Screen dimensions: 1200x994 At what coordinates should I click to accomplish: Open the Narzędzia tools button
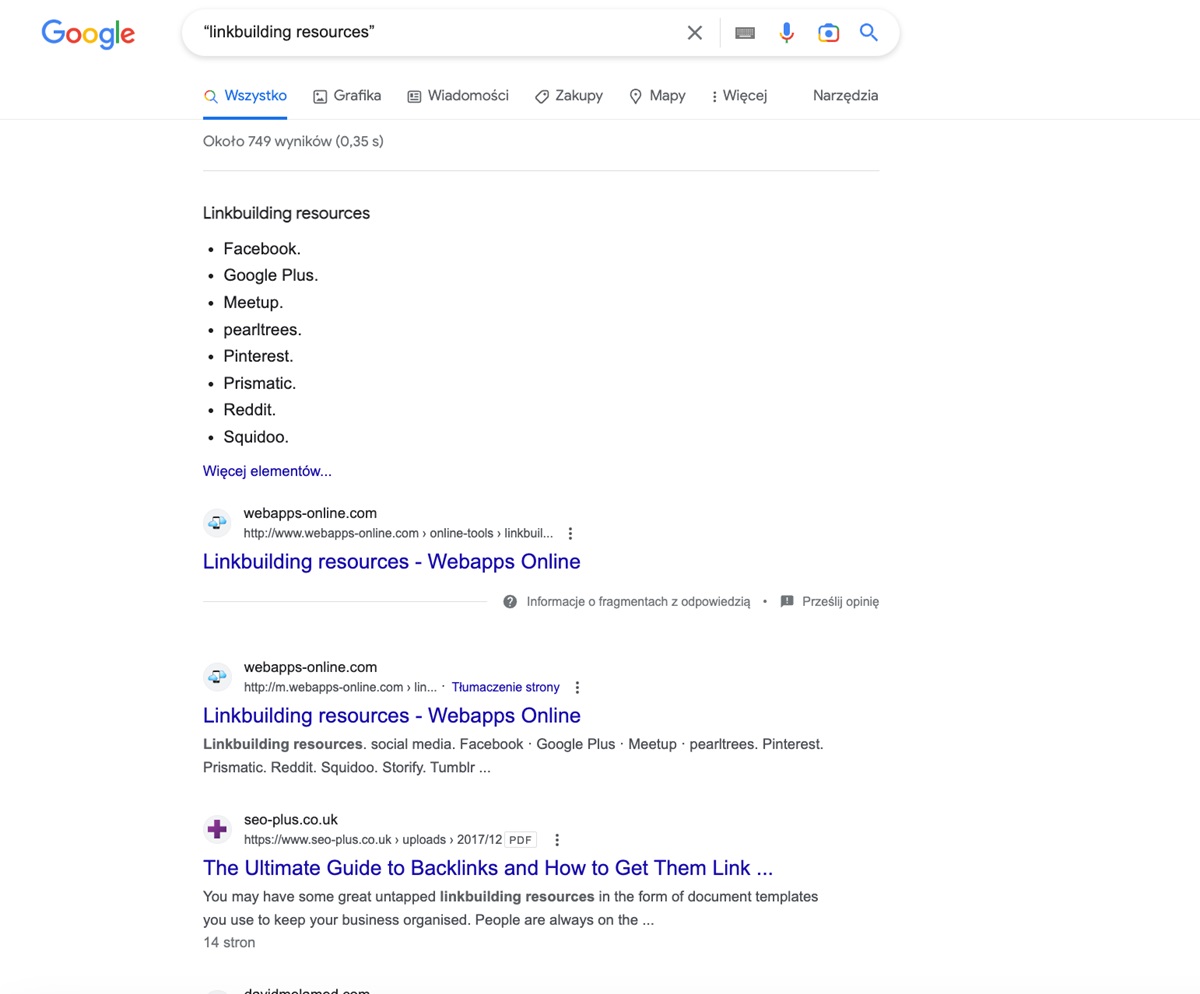coord(846,96)
